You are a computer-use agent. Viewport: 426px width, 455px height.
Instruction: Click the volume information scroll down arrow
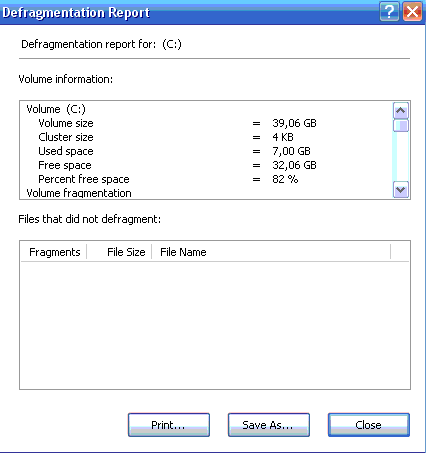pyautogui.click(x=401, y=190)
